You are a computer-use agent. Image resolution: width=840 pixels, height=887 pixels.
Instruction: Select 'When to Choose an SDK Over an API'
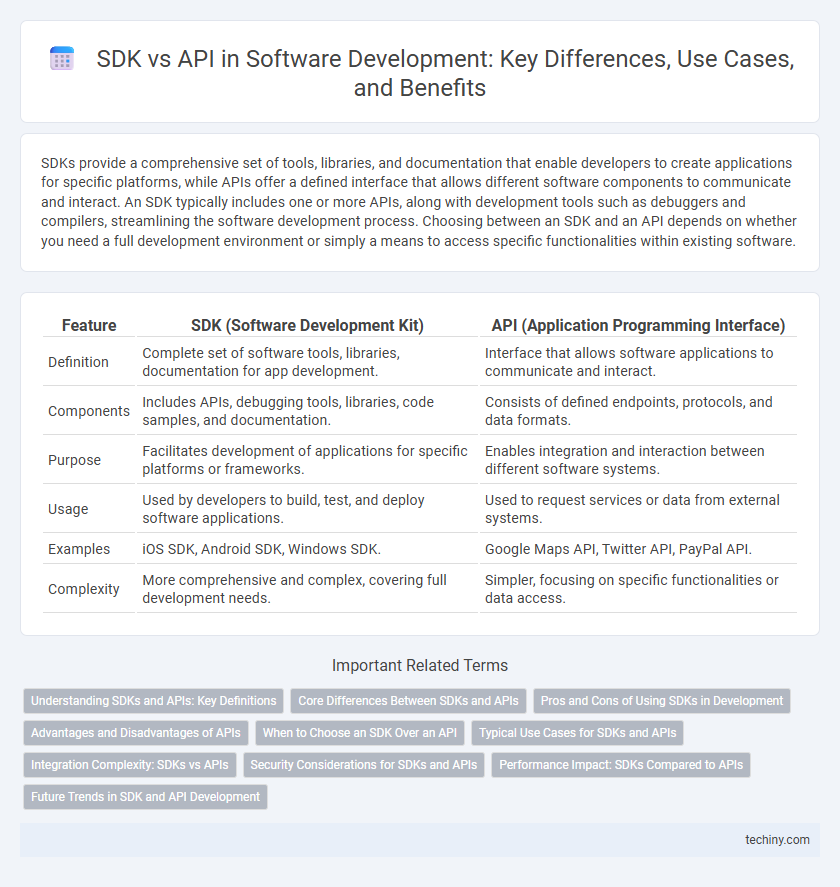coord(360,733)
